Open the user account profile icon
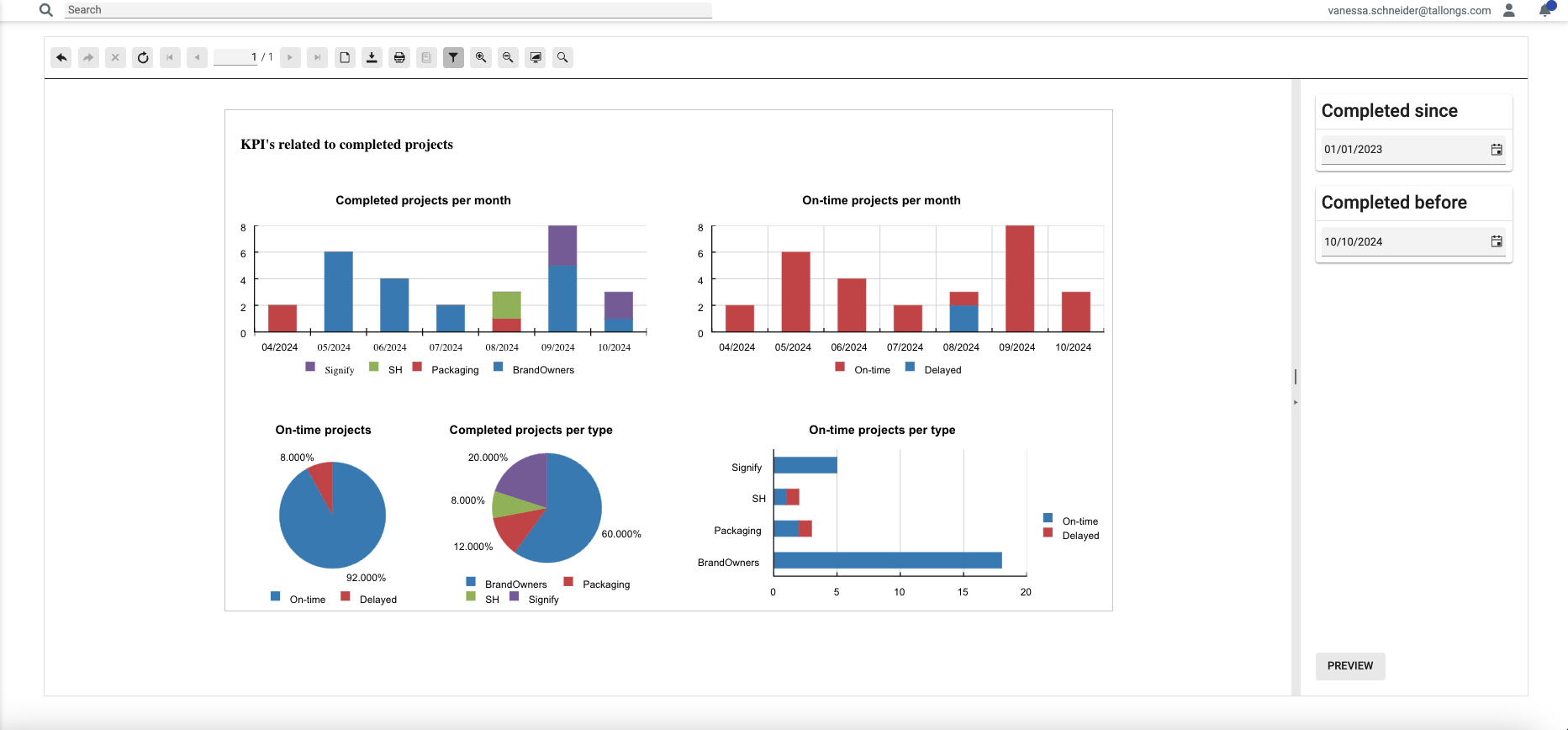 coord(1509,10)
